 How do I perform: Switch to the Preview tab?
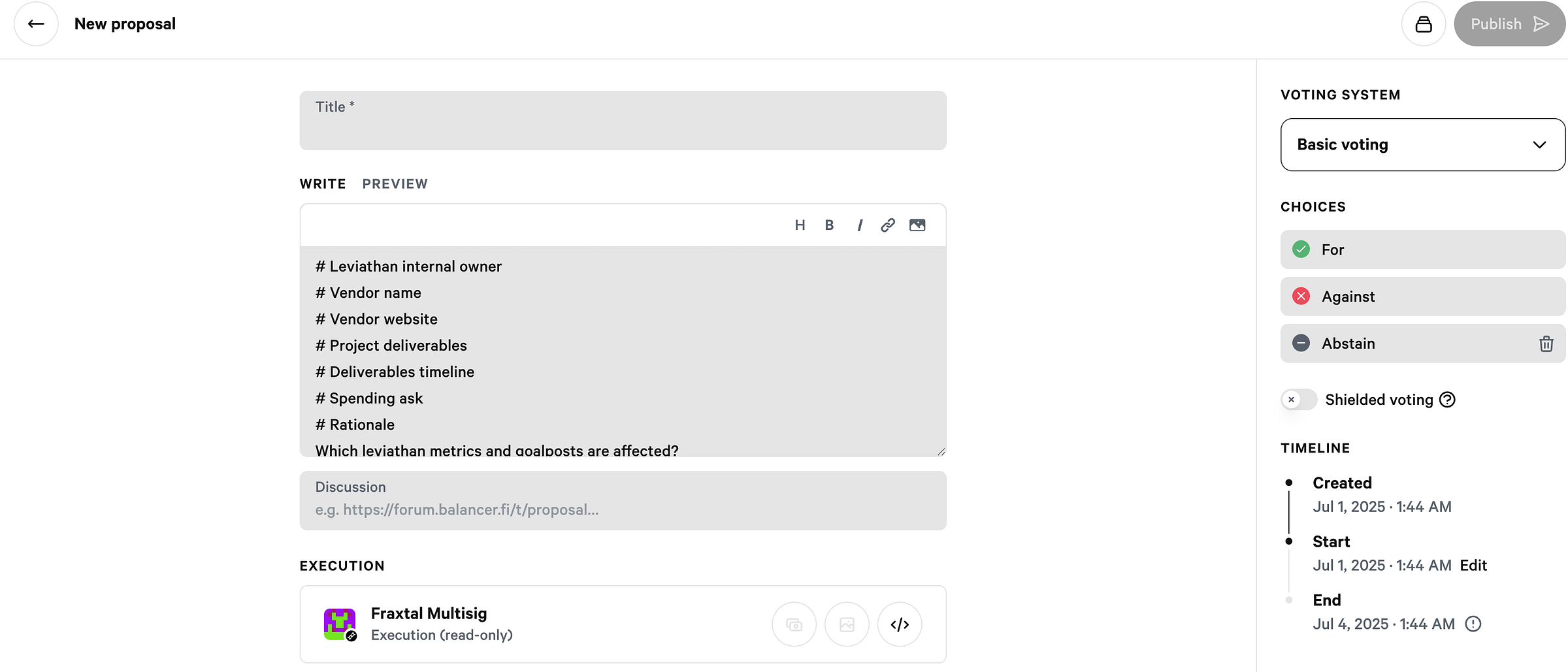pyautogui.click(x=395, y=184)
